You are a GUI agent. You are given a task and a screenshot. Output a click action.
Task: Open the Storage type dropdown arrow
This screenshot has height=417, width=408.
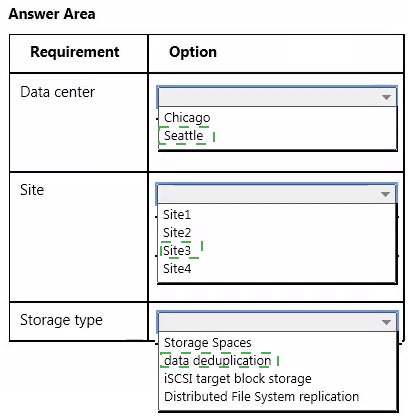(386, 322)
